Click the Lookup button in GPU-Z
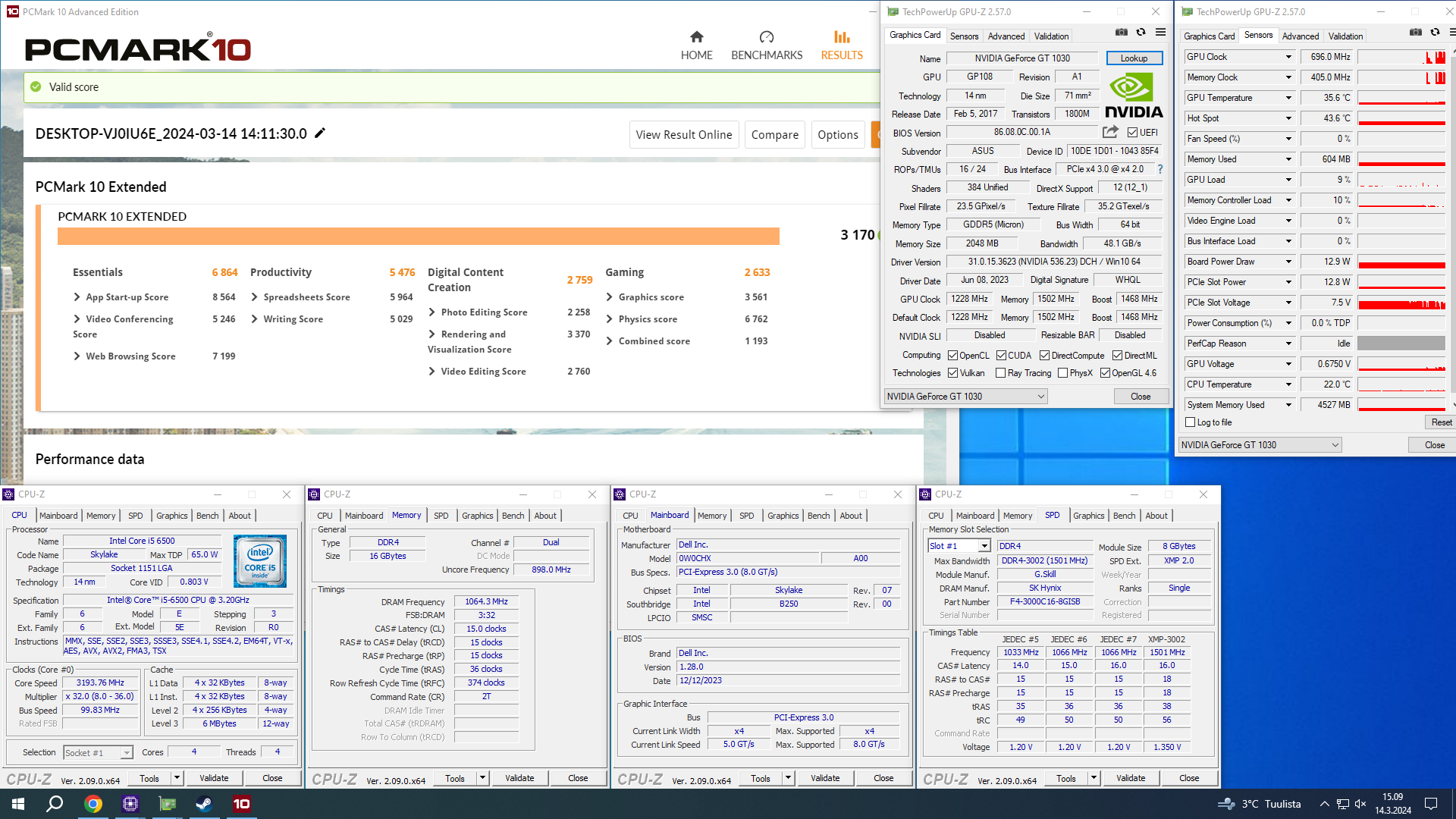This screenshot has height=819, width=1456. (1134, 58)
